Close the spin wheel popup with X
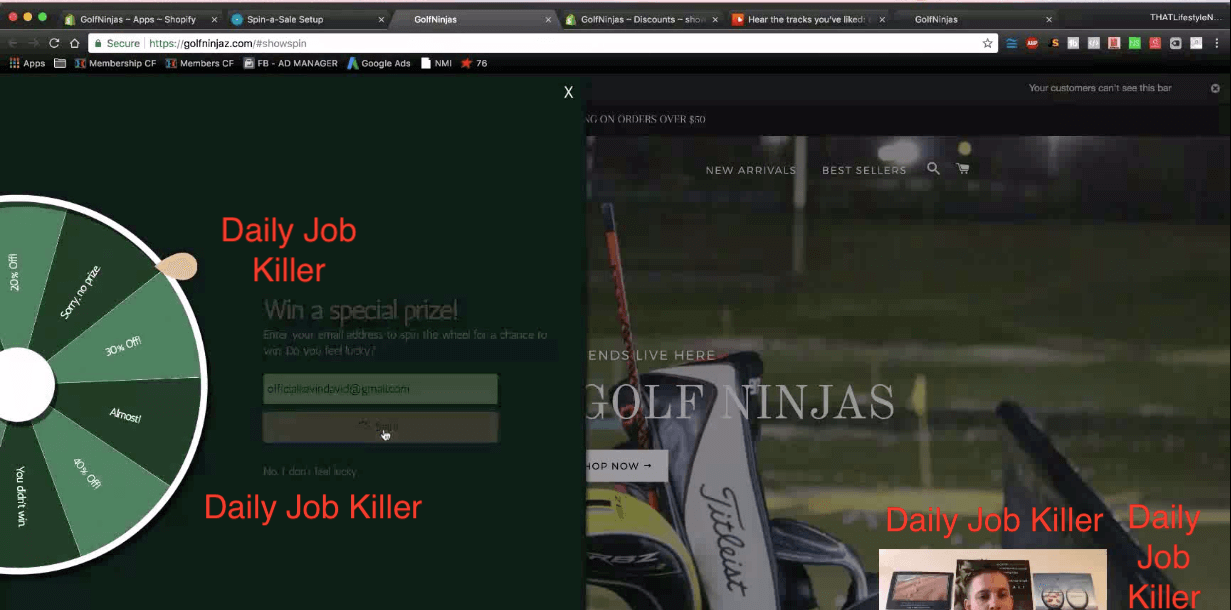 568,92
